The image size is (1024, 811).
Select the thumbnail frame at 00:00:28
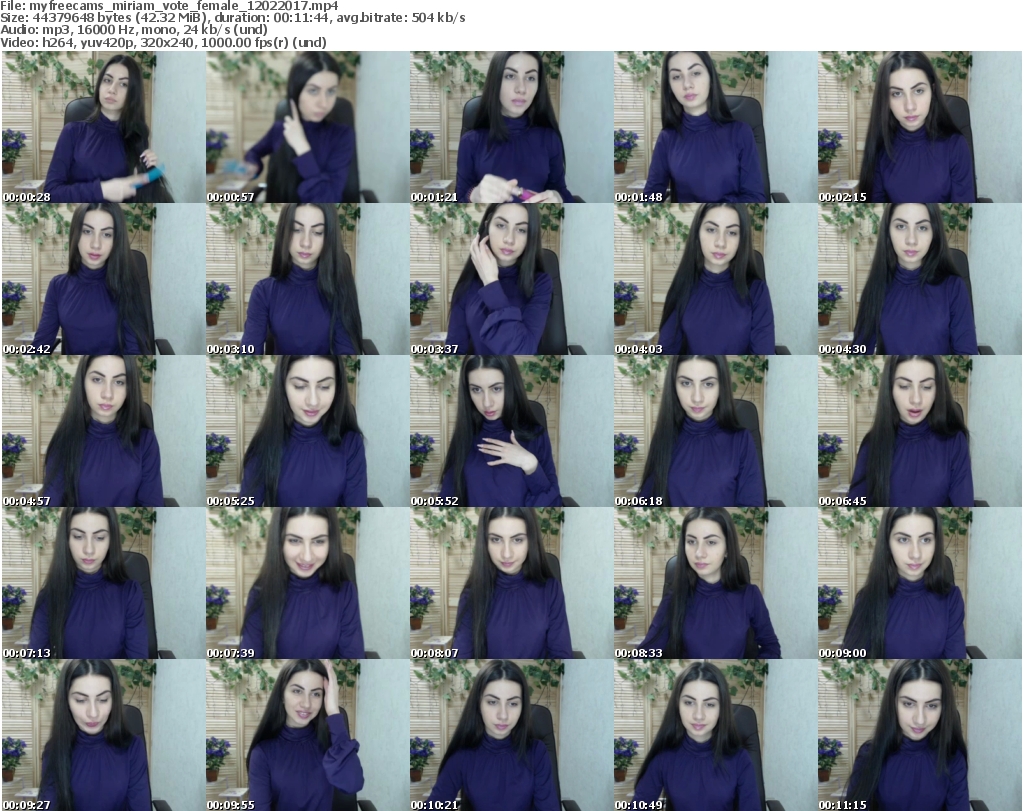(103, 127)
